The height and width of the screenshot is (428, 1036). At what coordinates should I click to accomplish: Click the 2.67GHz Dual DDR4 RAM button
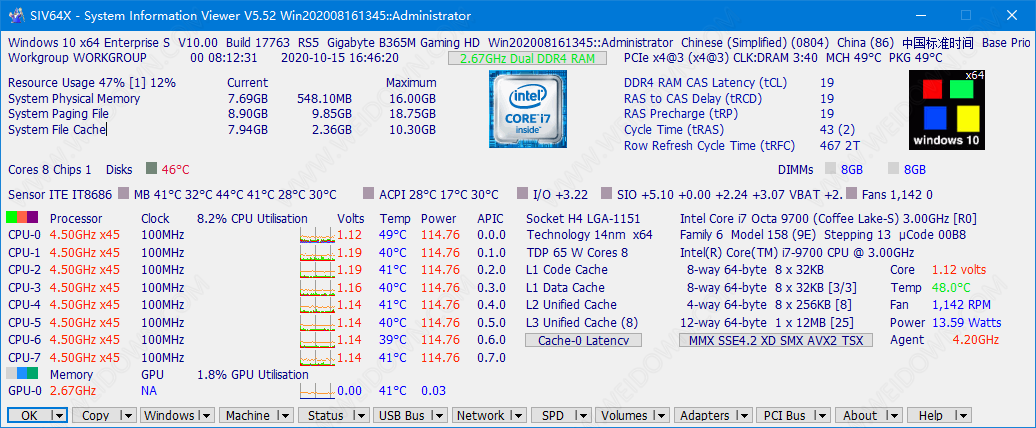(x=527, y=58)
